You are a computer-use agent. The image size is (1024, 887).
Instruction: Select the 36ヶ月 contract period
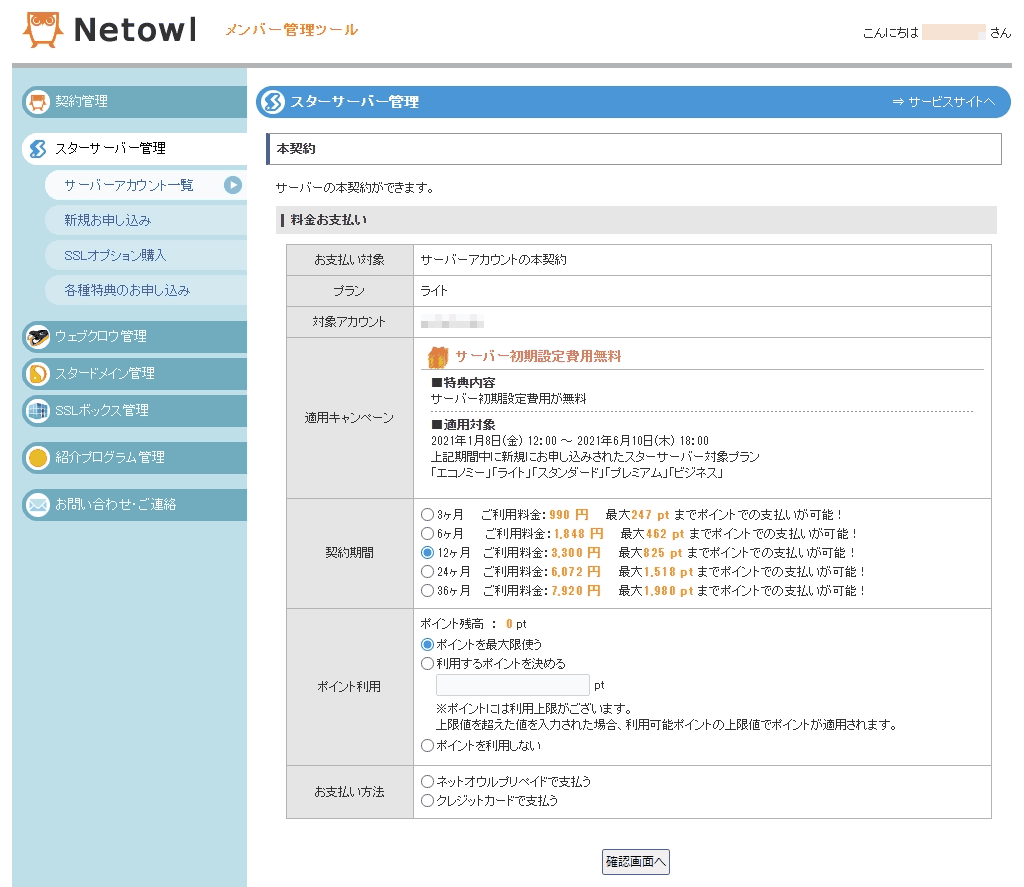tap(427, 590)
